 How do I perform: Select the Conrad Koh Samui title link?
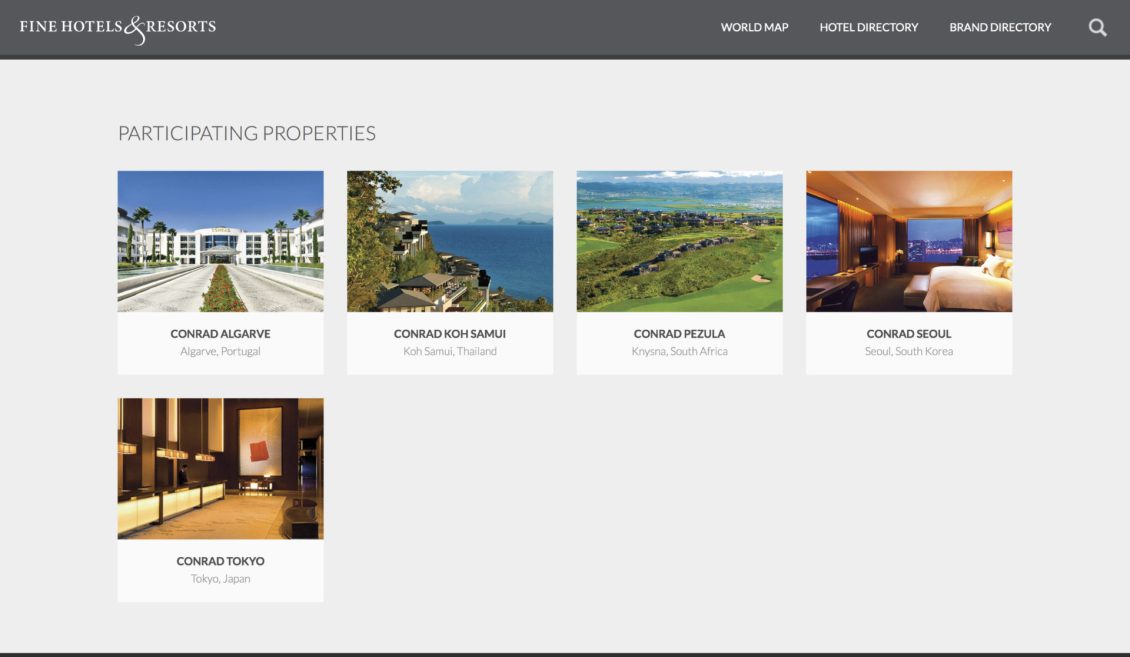click(x=450, y=334)
